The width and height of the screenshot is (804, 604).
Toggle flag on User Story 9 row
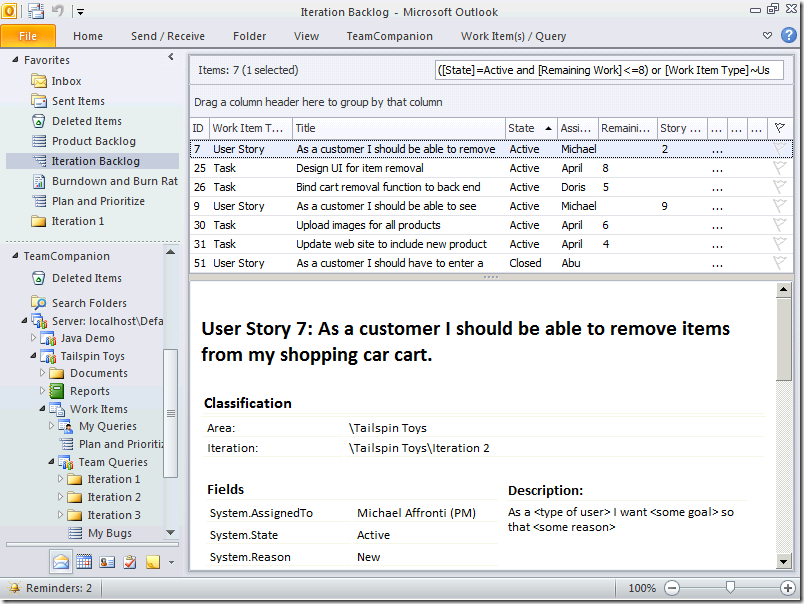coord(780,206)
